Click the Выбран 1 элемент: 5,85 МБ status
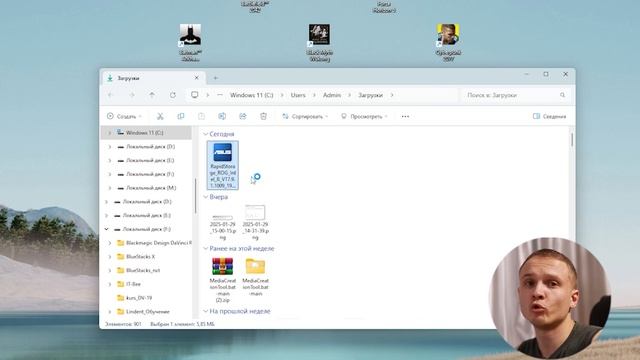 [182, 324]
